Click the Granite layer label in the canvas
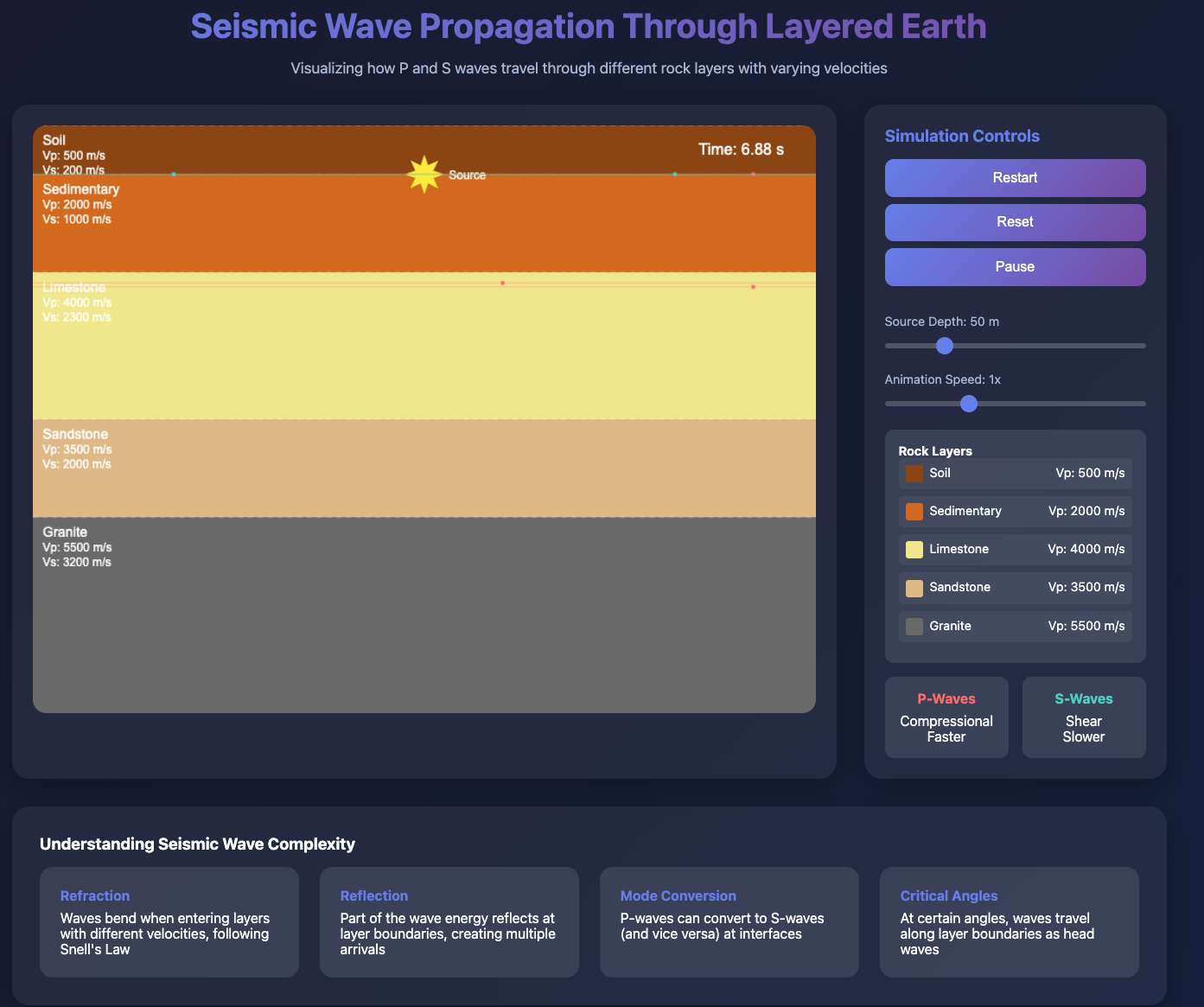The image size is (1204, 1007). 65,532
